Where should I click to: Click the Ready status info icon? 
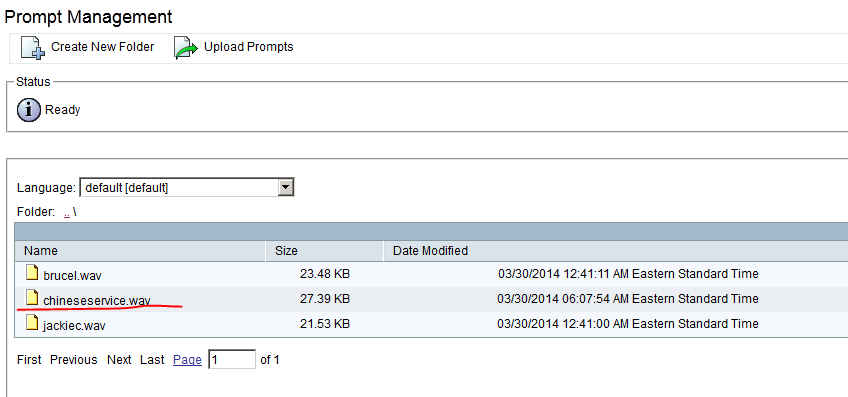(x=29, y=110)
